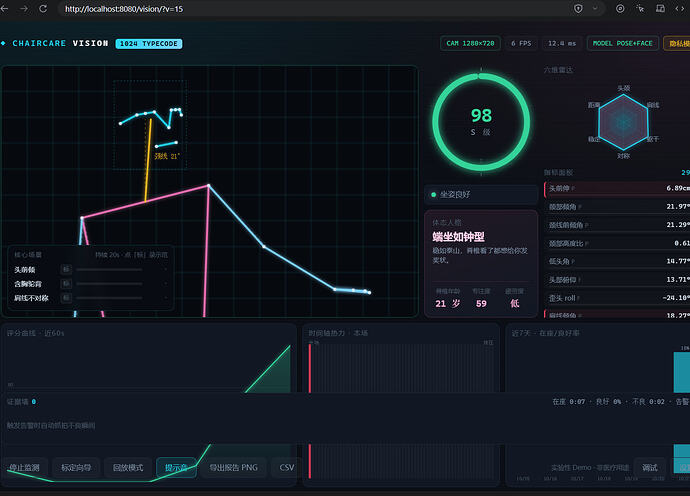690x496 pixels.
Task: Switch to 回放模式 playback mode
Action: [128, 467]
